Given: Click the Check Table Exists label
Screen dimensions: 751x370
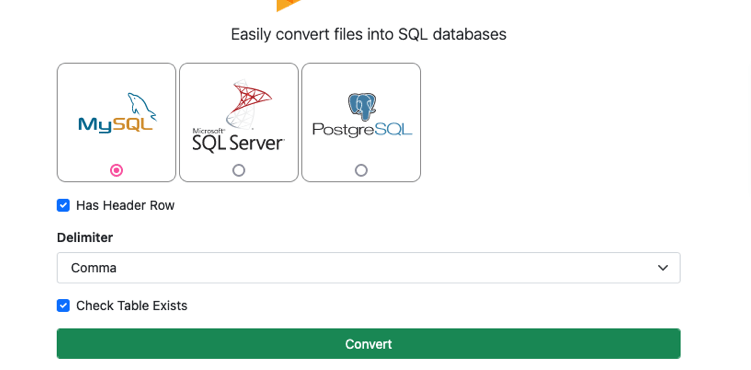Looking at the screenshot, I should click(132, 305).
